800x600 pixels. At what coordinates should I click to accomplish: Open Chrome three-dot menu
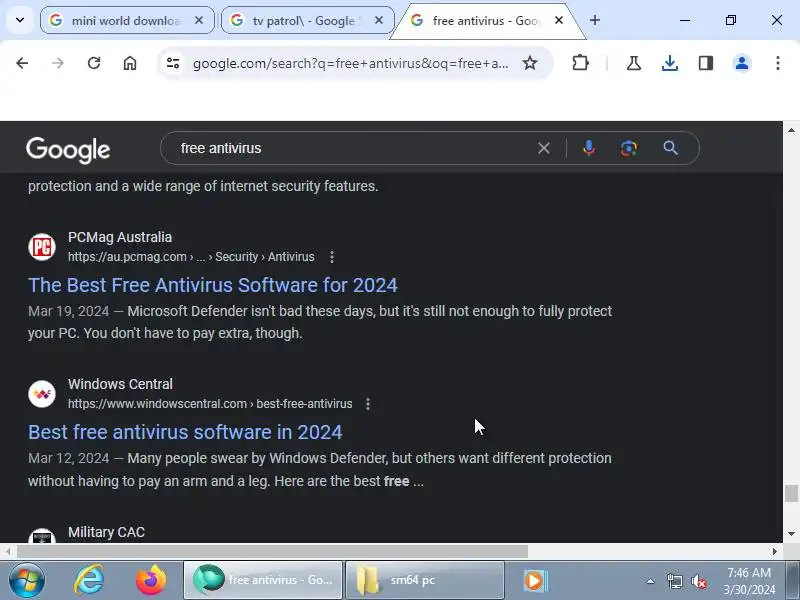778,63
